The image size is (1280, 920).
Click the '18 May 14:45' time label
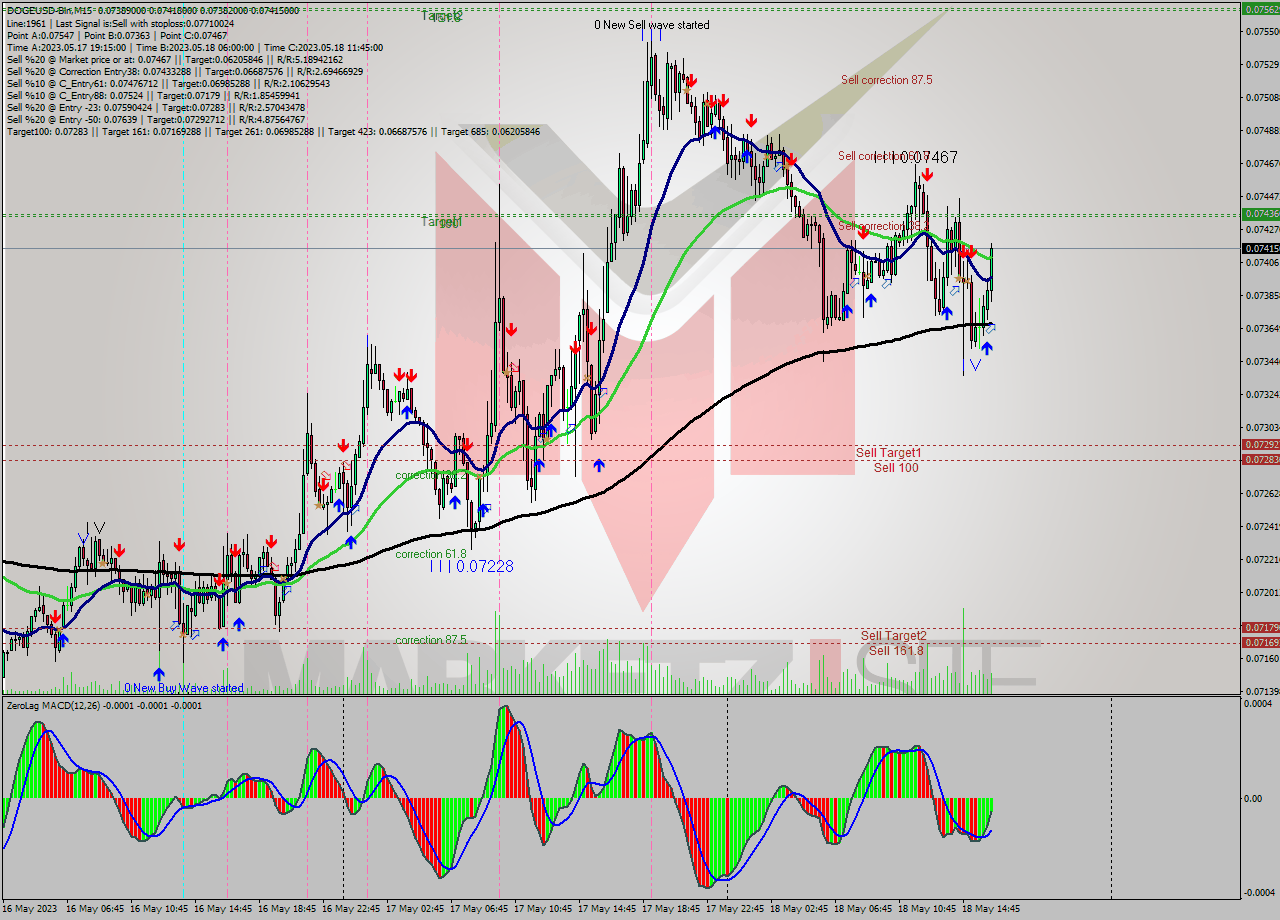pos(991,909)
